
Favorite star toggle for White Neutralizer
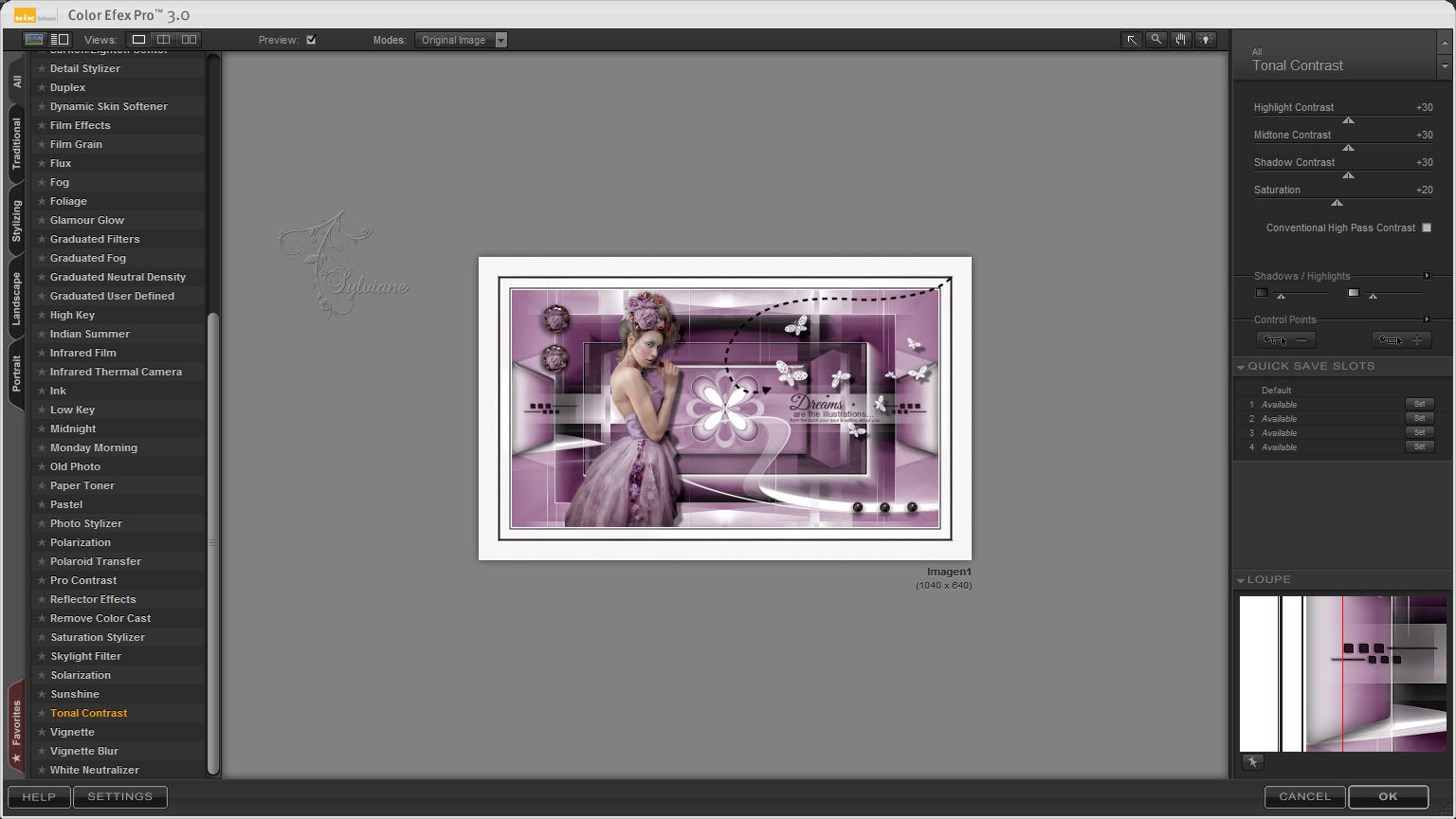click(42, 770)
